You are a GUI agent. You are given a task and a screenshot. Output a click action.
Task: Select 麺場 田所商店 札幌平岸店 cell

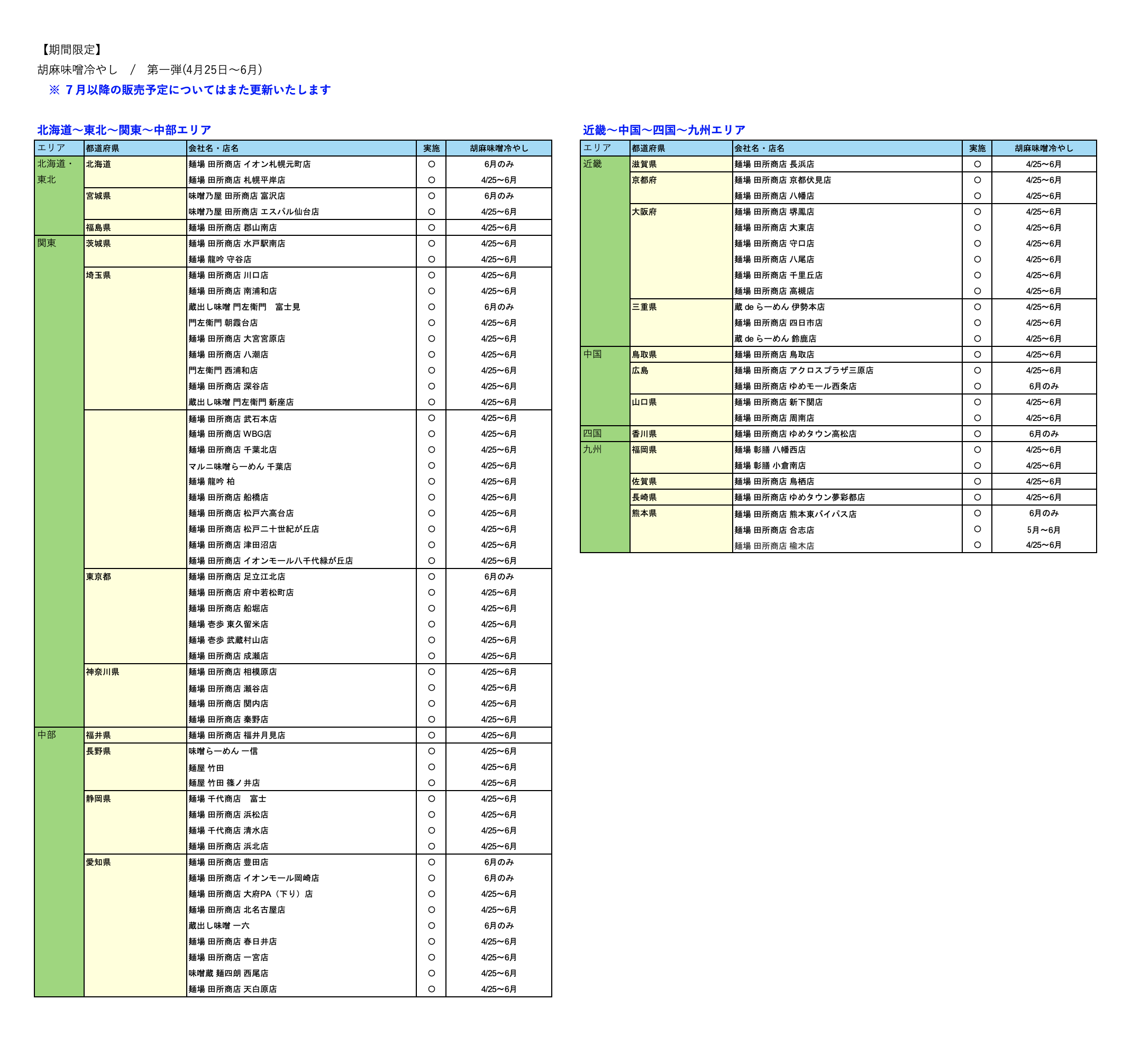(x=302, y=180)
